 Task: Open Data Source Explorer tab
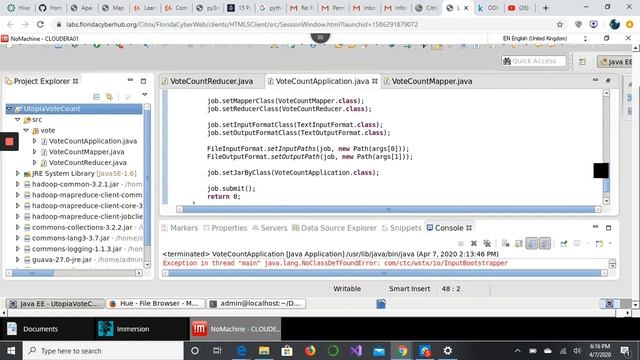(334, 228)
